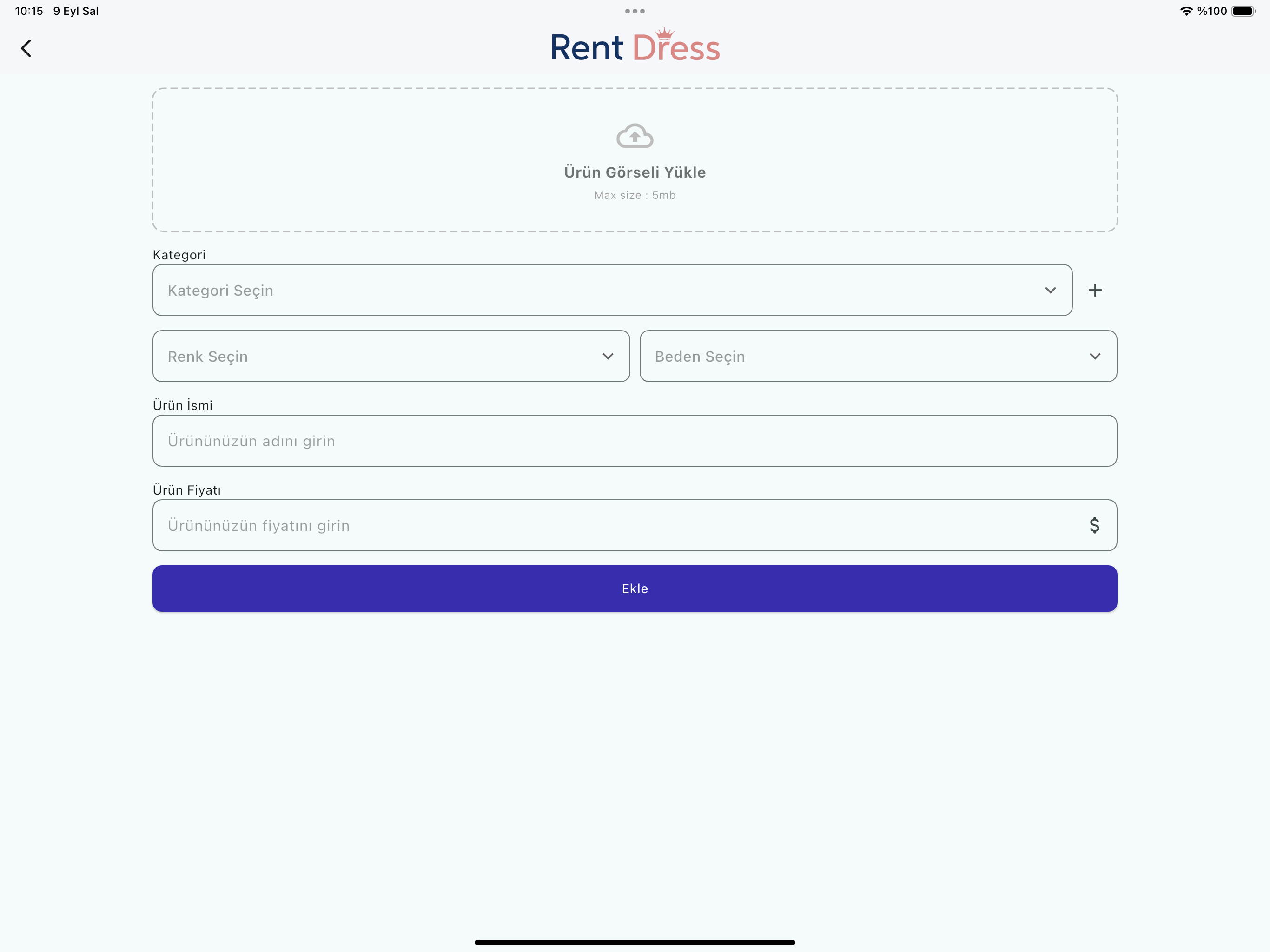Tap the dollar sign in price field

point(1094,525)
